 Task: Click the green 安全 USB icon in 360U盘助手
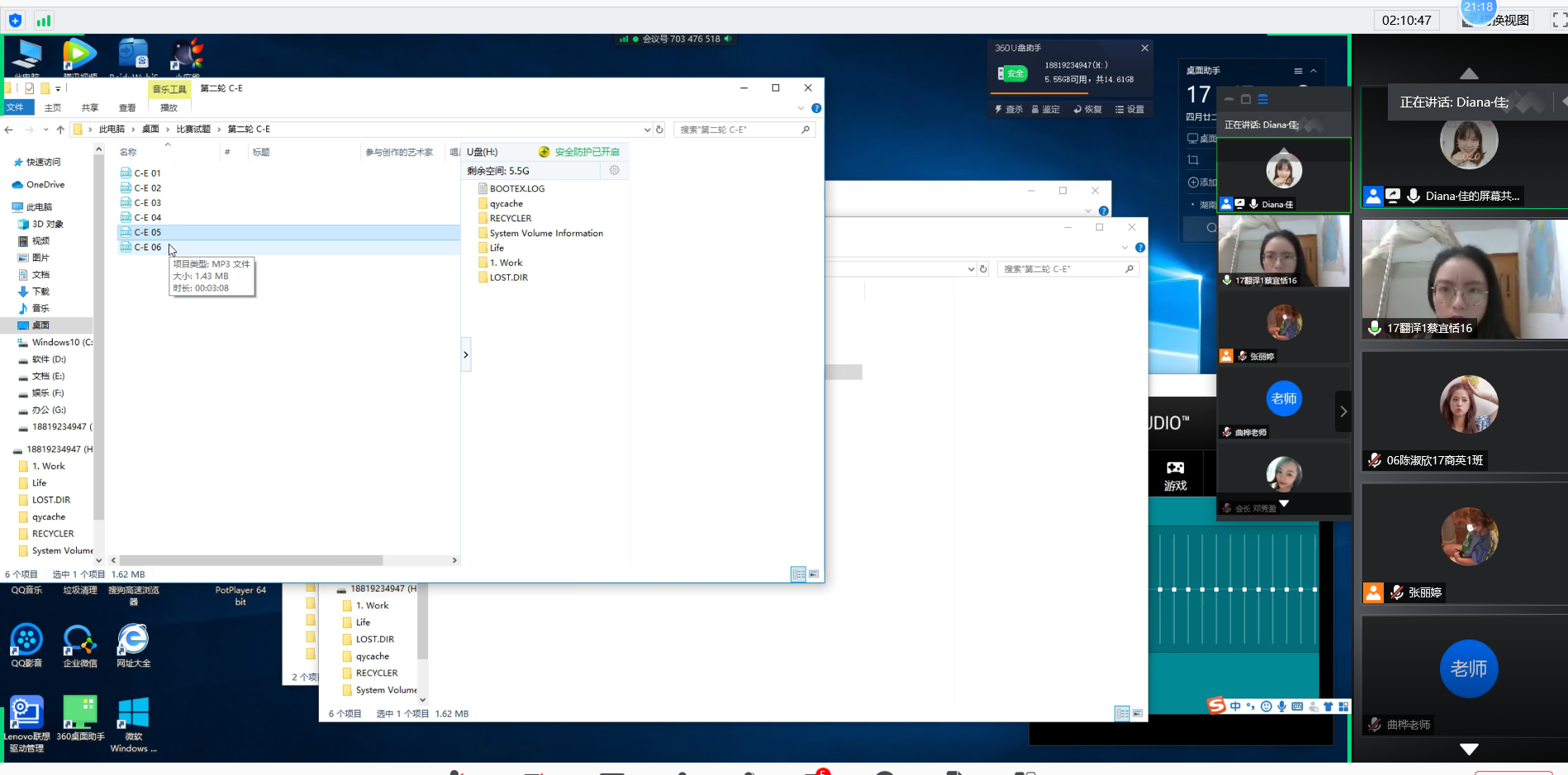tap(1012, 74)
